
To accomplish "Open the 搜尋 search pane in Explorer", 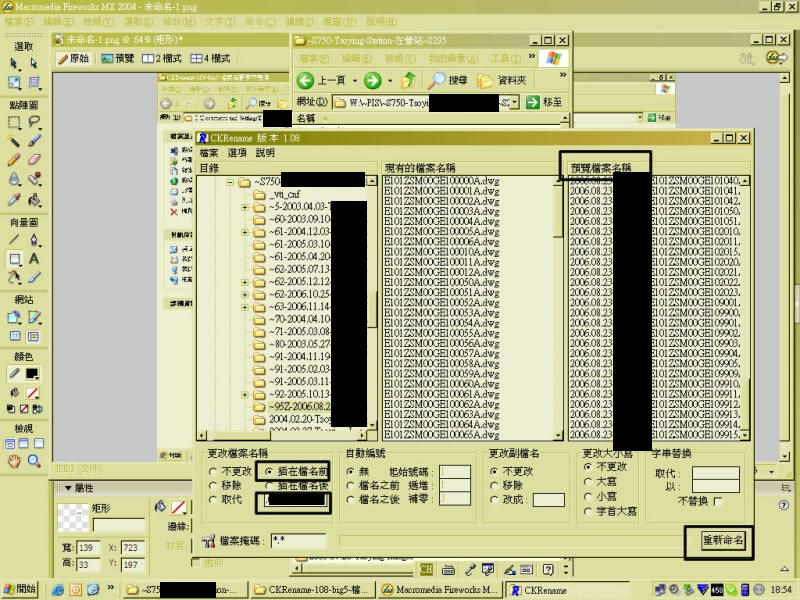I will pyautogui.click(x=448, y=80).
